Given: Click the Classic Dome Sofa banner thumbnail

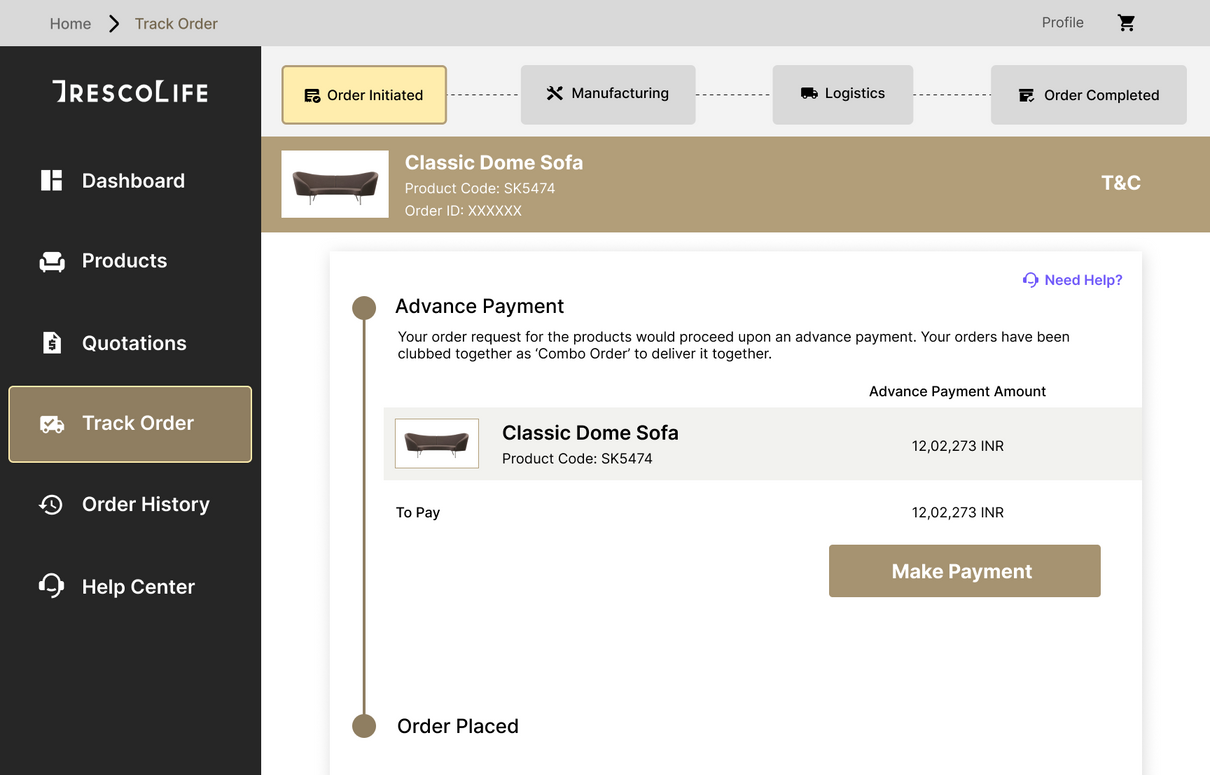Looking at the screenshot, I should click(335, 184).
